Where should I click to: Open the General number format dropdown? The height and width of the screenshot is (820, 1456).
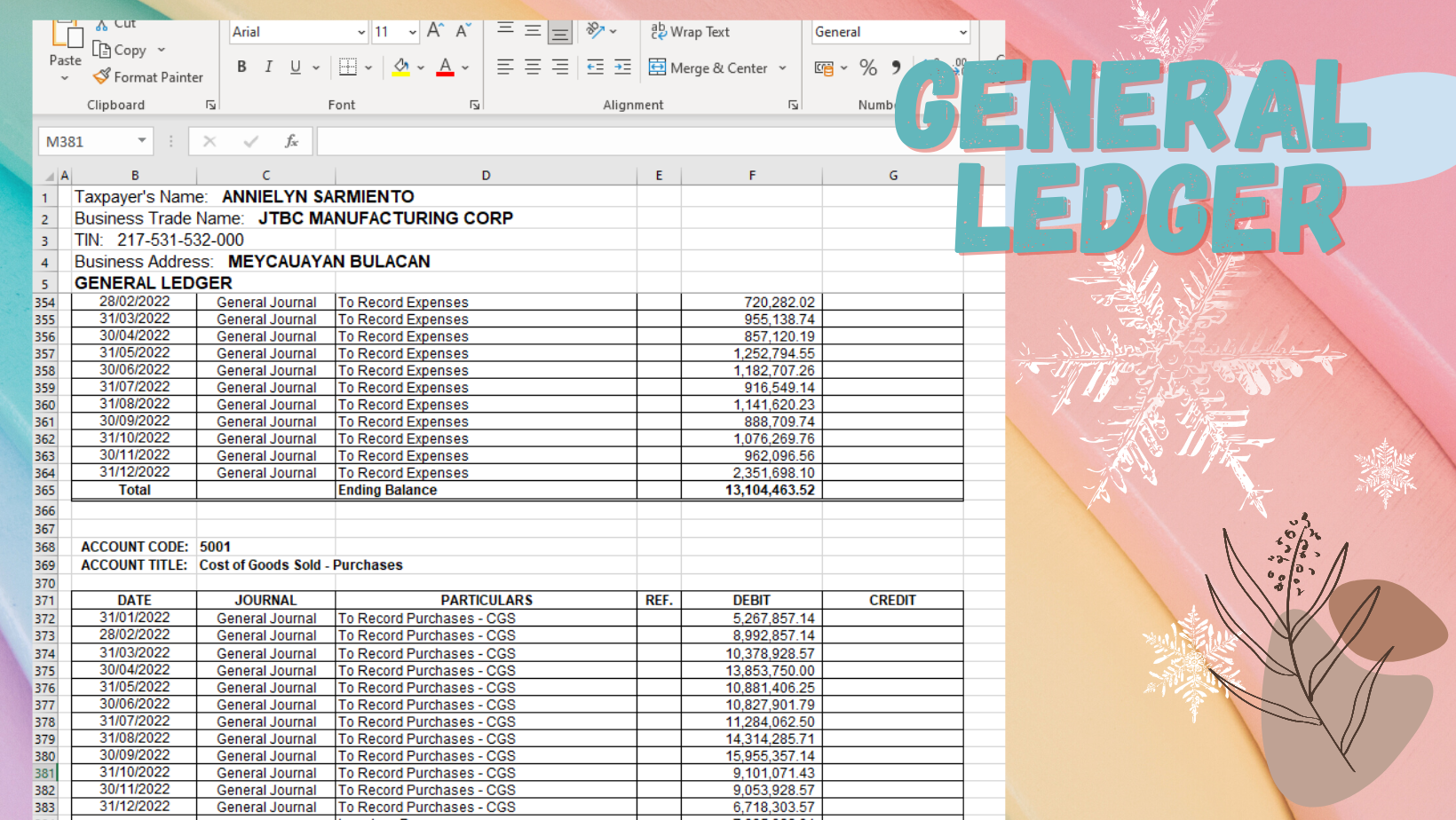coord(963,32)
